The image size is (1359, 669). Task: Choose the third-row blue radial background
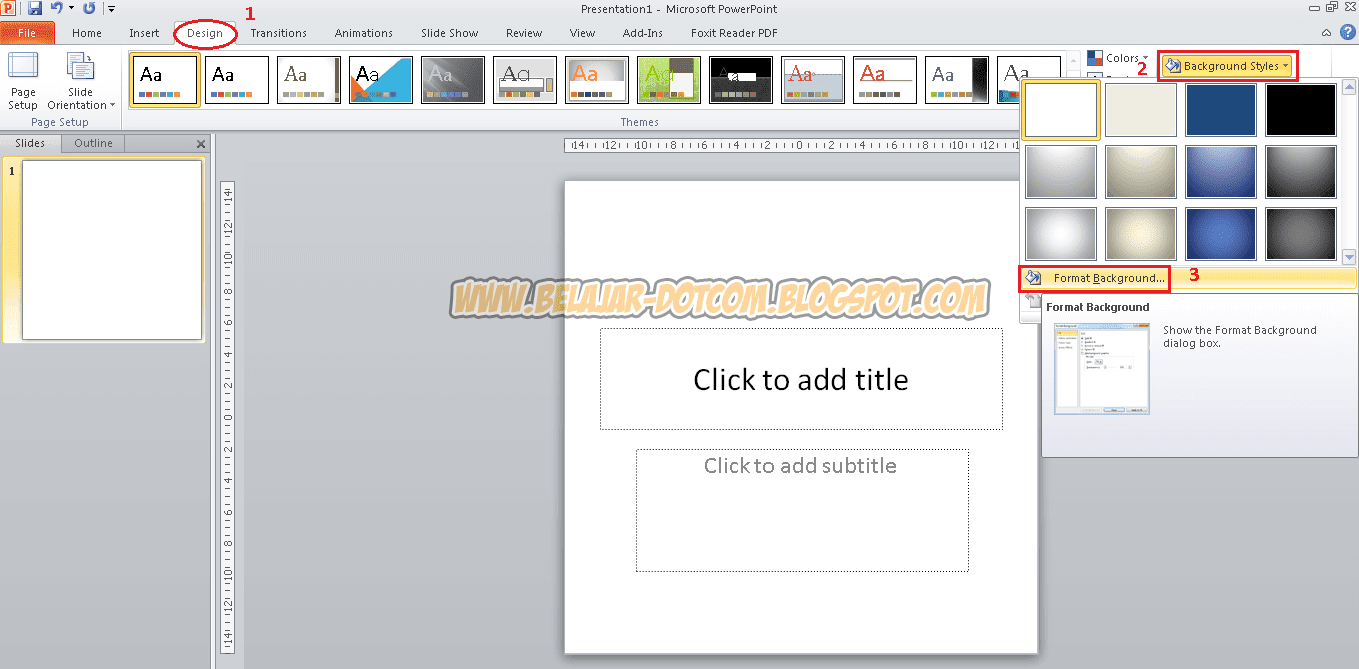(1221, 234)
